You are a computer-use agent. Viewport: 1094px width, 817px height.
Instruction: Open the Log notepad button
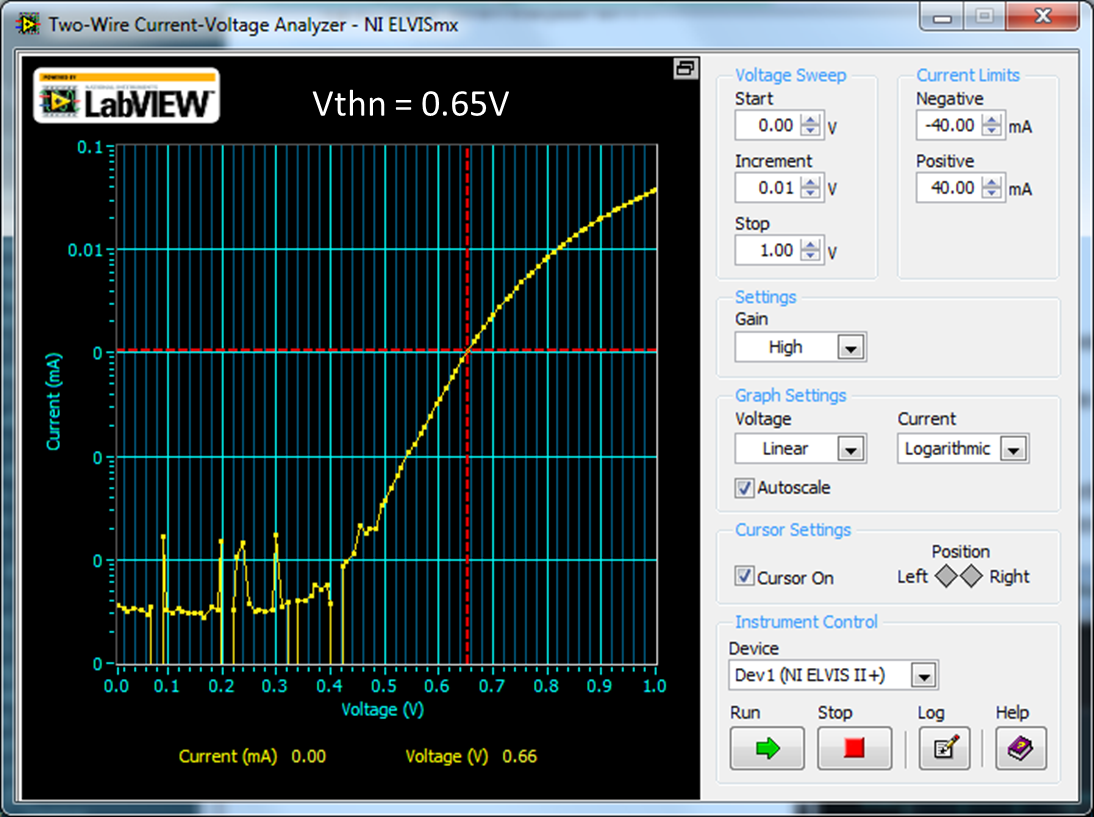(944, 748)
